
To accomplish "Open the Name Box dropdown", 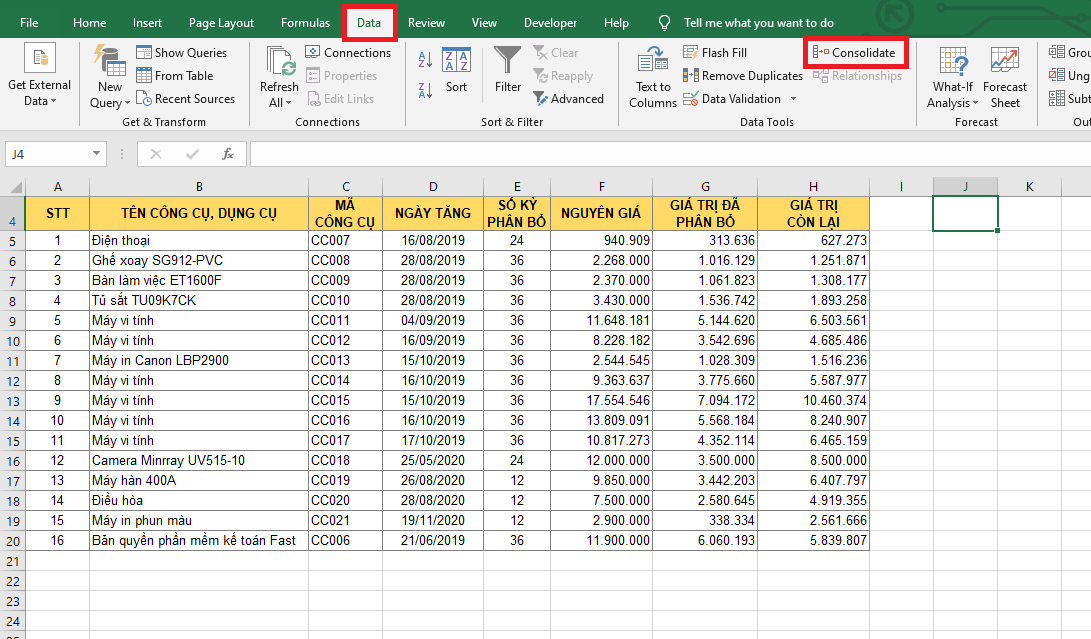I will (x=96, y=154).
